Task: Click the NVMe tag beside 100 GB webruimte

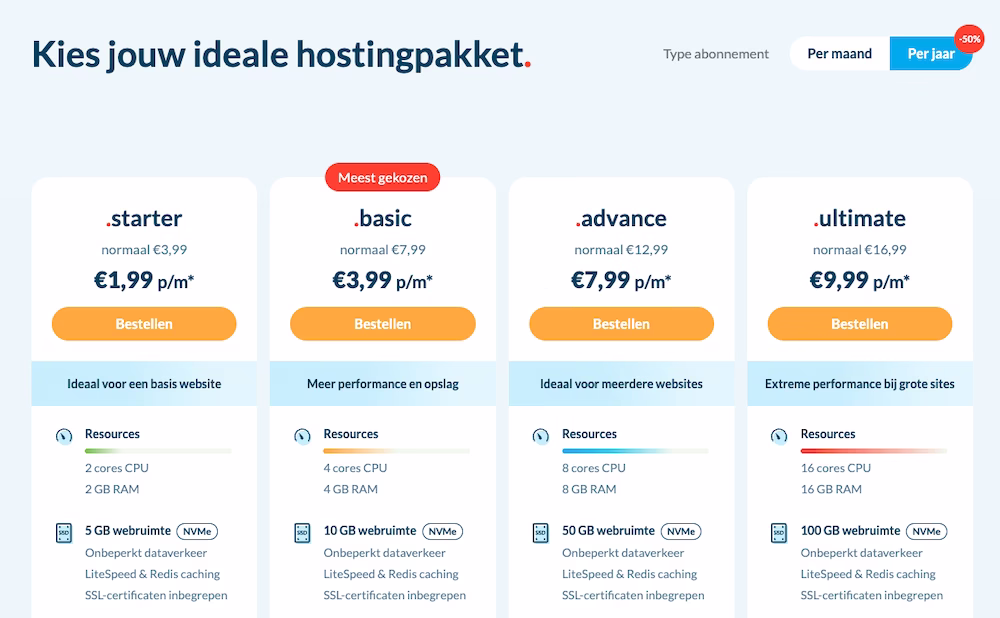Action: coord(927,531)
